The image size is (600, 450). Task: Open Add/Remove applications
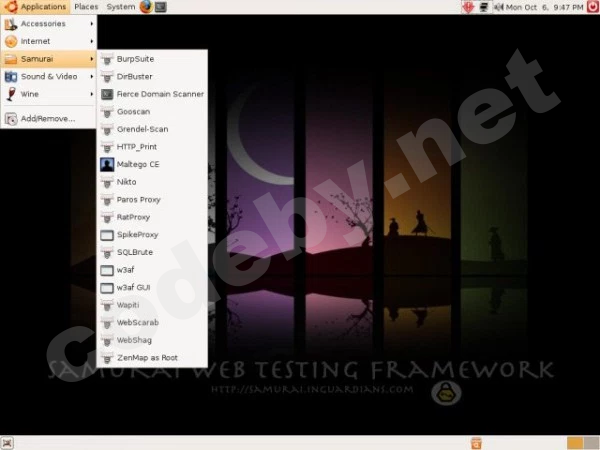49,119
